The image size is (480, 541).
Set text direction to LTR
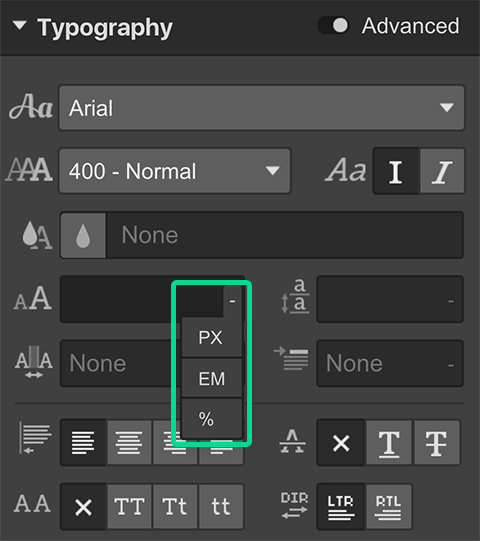click(341, 506)
